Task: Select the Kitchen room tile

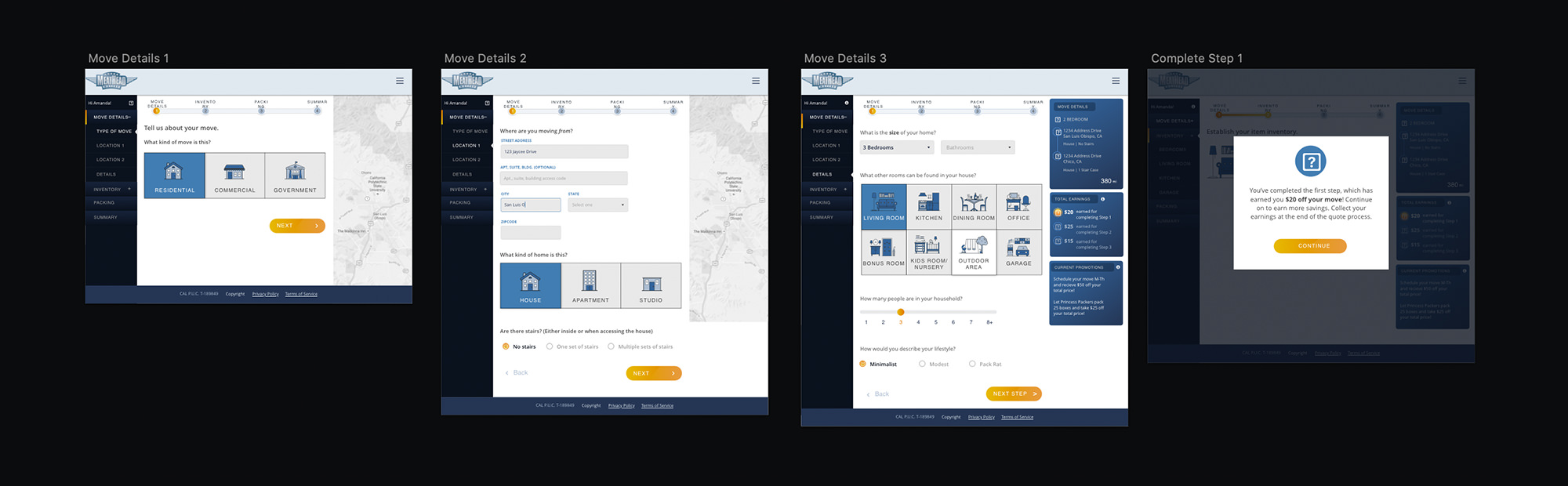Action: 929,207
